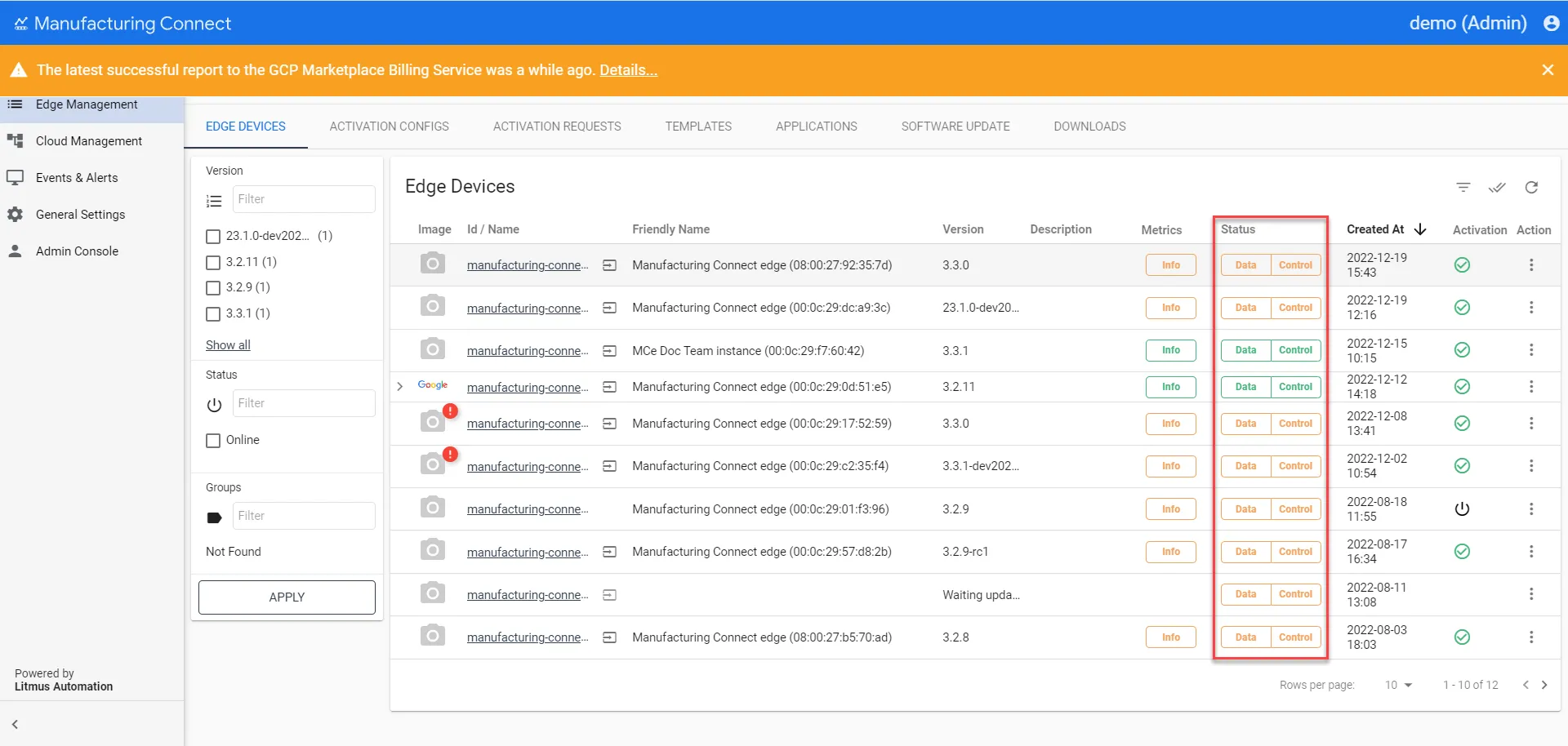This screenshot has width=1568, height=746.
Task: Click Info button for 3.3.1 device
Action: [x=1171, y=350]
